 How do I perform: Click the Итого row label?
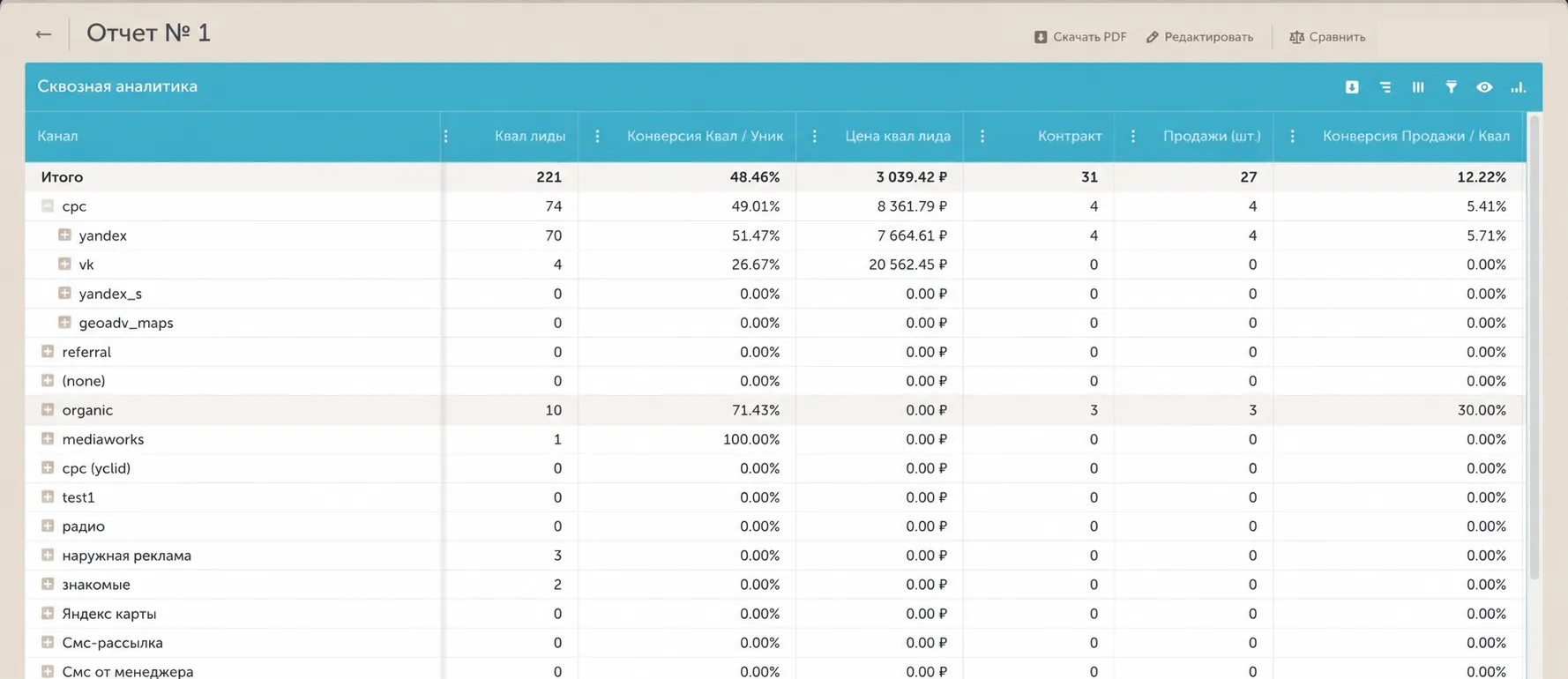pyautogui.click(x=62, y=177)
